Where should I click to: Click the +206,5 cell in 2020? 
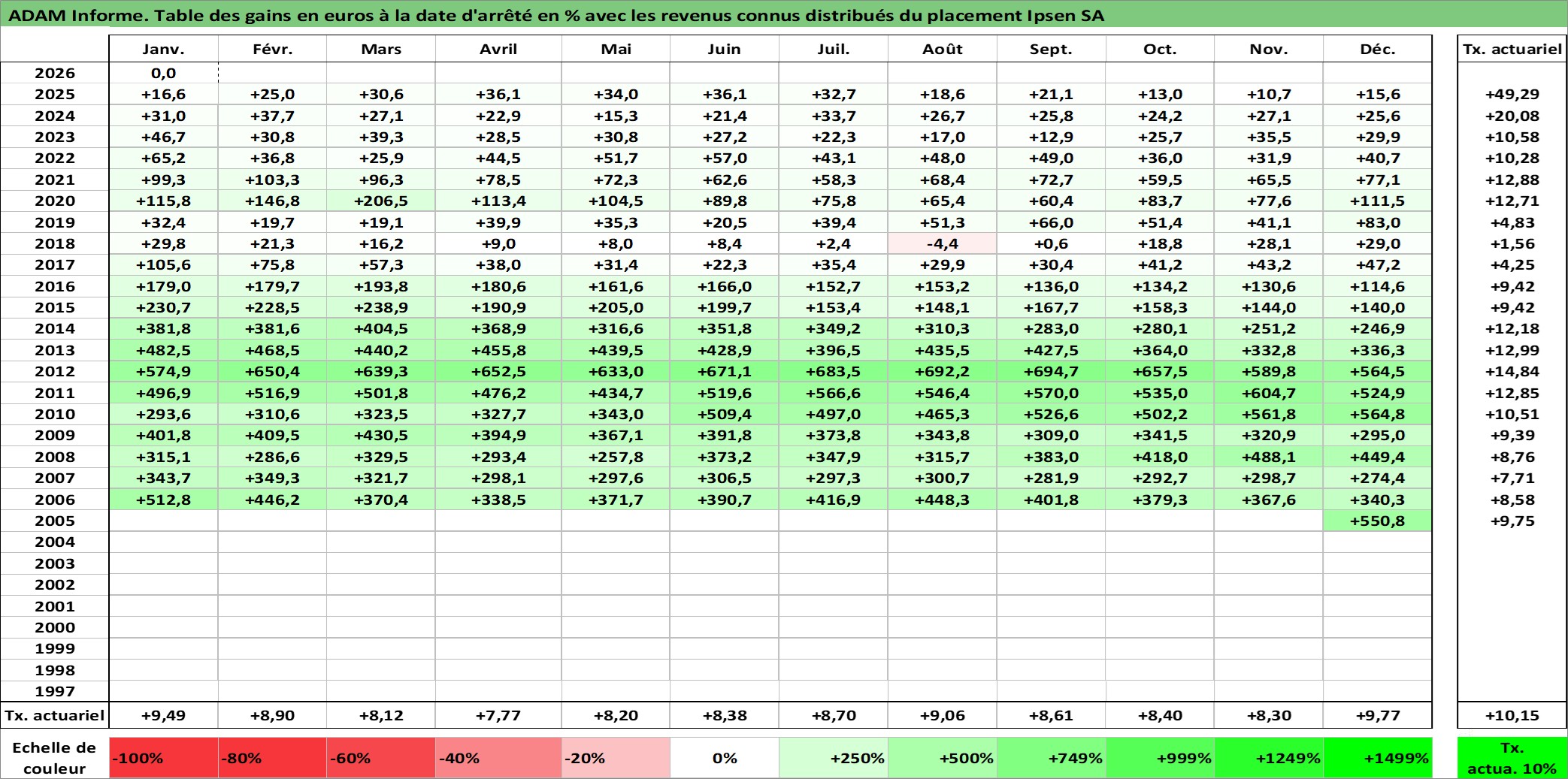[381, 201]
